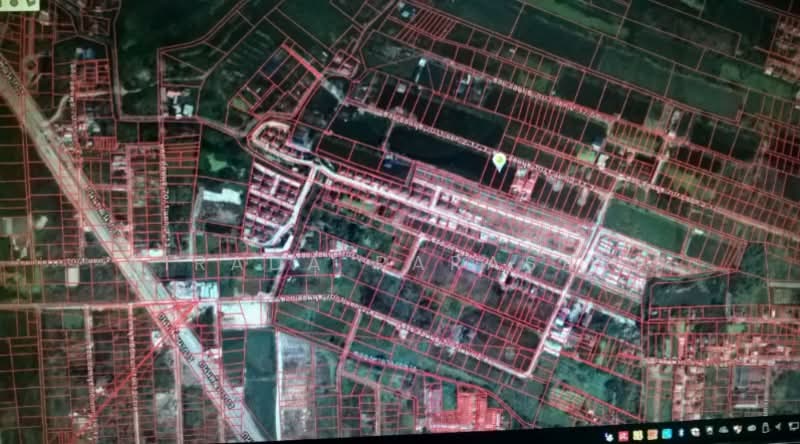Click the battery-shaped icon in the system tray

[766, 428]
